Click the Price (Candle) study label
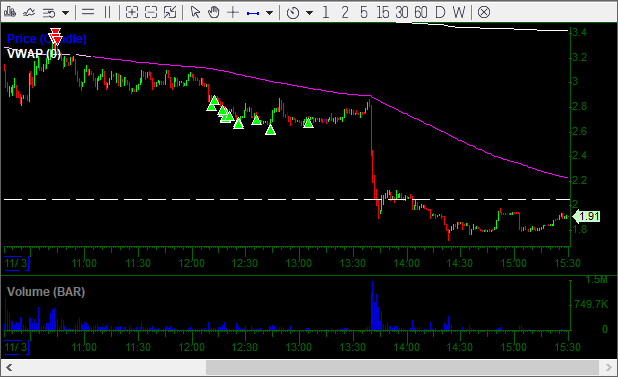The height and width of the screenshot is (377, 618). pos(47,39)
